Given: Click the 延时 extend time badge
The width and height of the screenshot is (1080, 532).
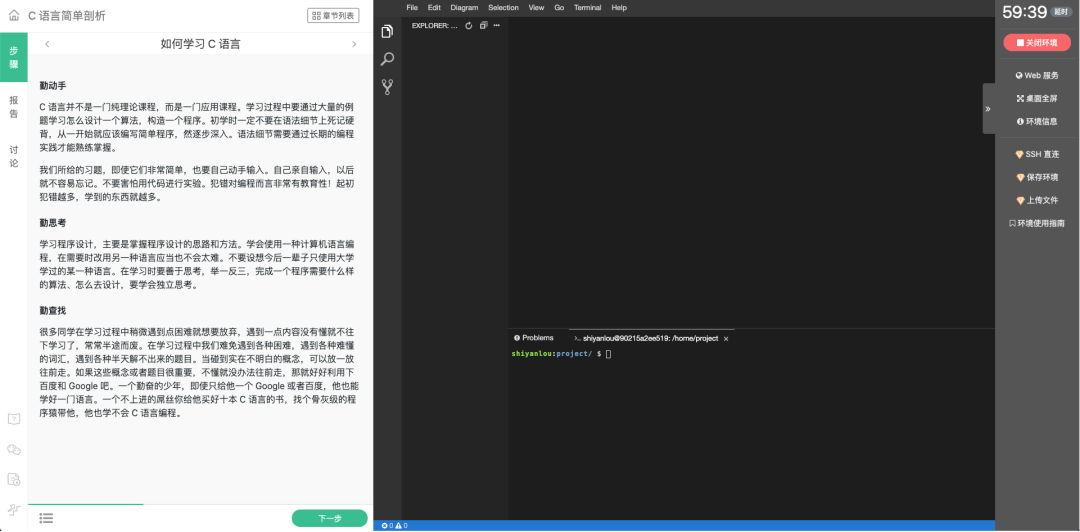Looking at the screenshot, I should tap(1061, 12).
